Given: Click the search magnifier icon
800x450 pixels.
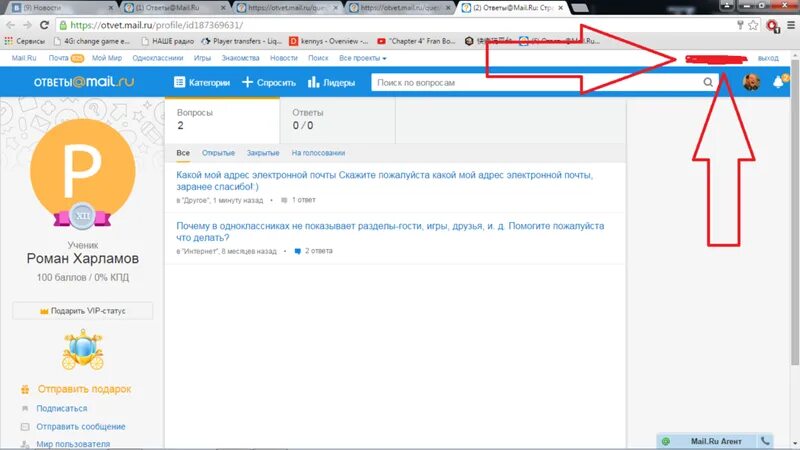Looking at the screenshot, I should point(708,82).
